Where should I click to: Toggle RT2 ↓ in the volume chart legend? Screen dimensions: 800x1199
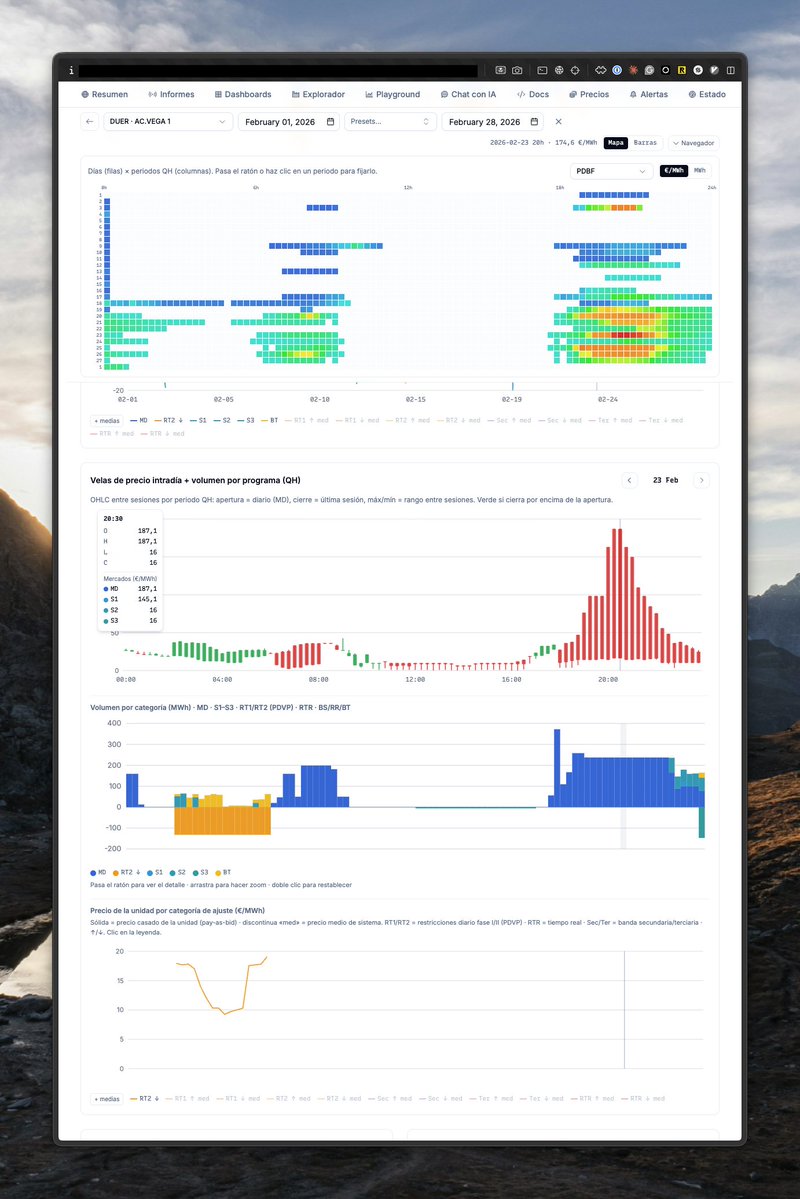(127, 872)
